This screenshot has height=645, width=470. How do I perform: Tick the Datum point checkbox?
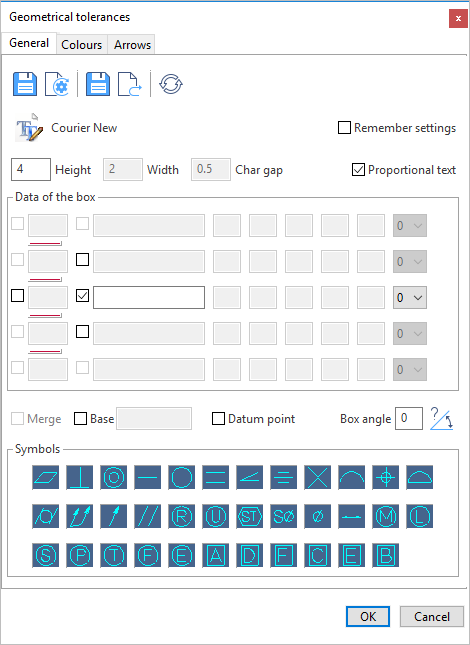click(x=218, y=419)
